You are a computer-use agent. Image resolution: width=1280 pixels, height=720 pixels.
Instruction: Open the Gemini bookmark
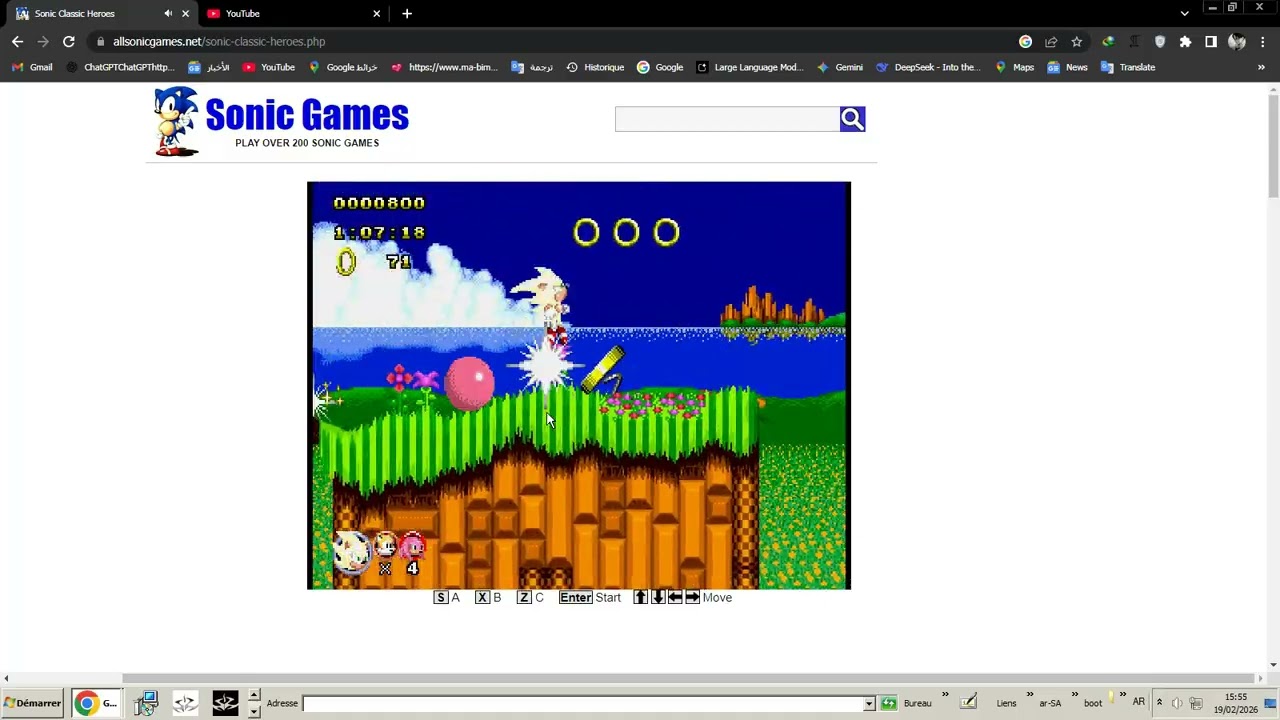click(840, 67)
